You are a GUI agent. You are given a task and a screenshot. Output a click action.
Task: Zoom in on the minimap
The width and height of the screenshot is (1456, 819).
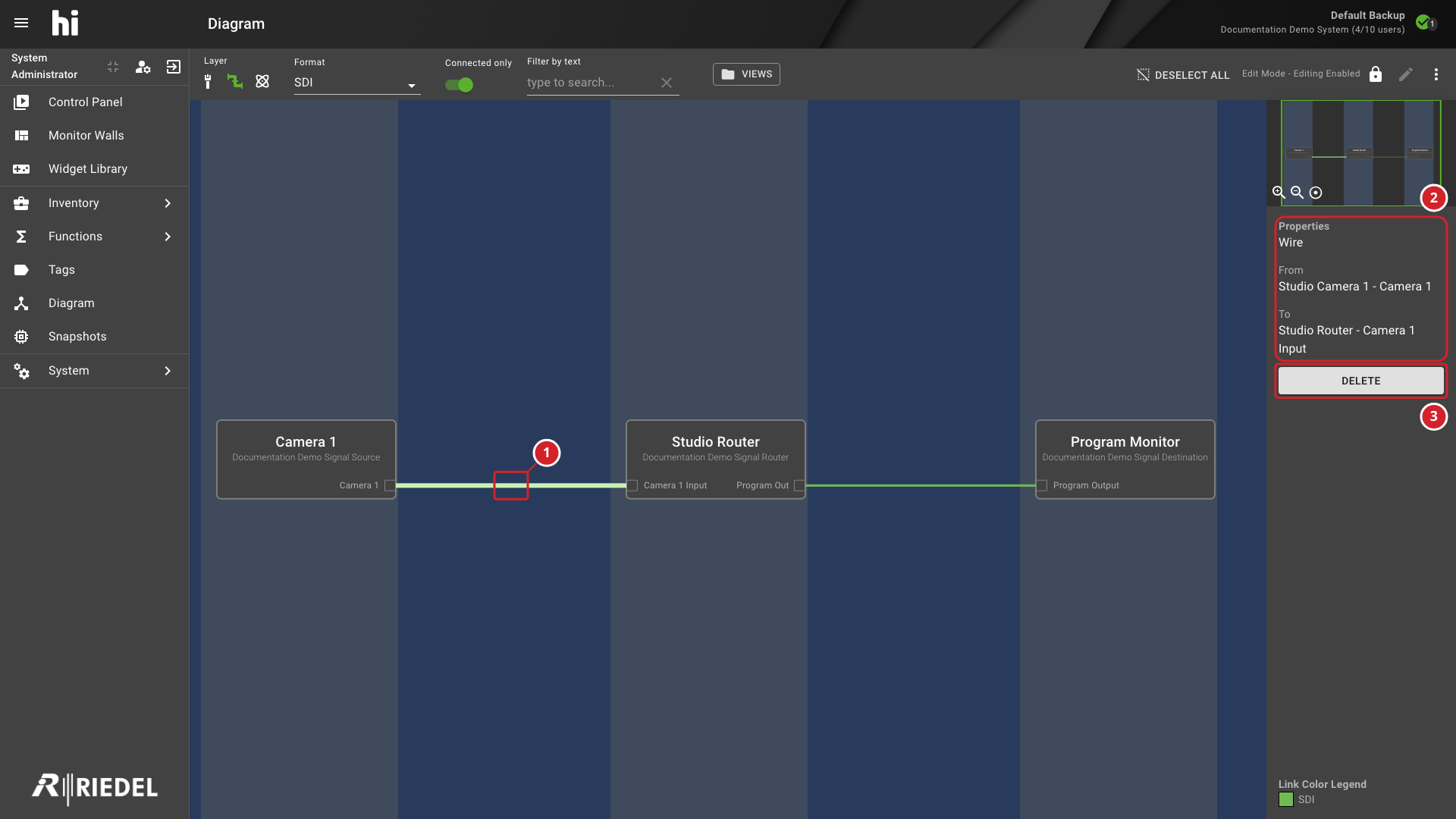(x=1279, y=193)
